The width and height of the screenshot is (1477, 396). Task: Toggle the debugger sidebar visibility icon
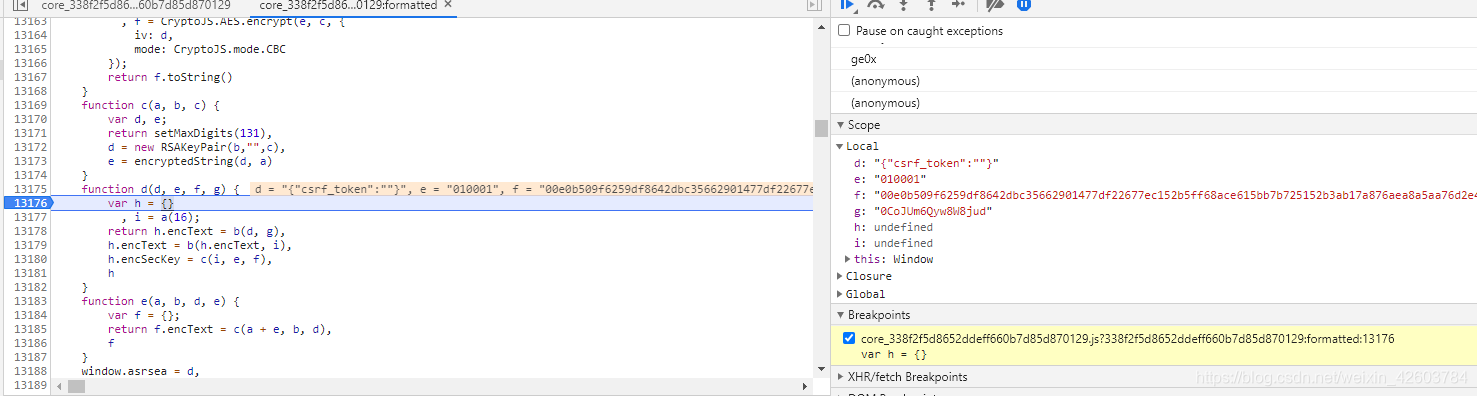click(814, 5)
